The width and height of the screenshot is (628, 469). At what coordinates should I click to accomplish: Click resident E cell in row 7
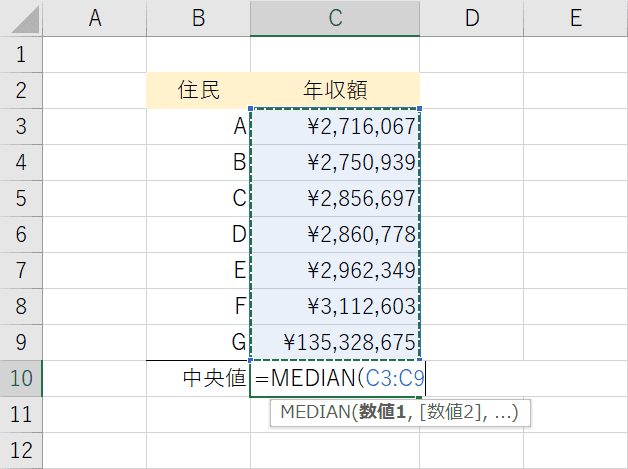click(x=198, y=270)
